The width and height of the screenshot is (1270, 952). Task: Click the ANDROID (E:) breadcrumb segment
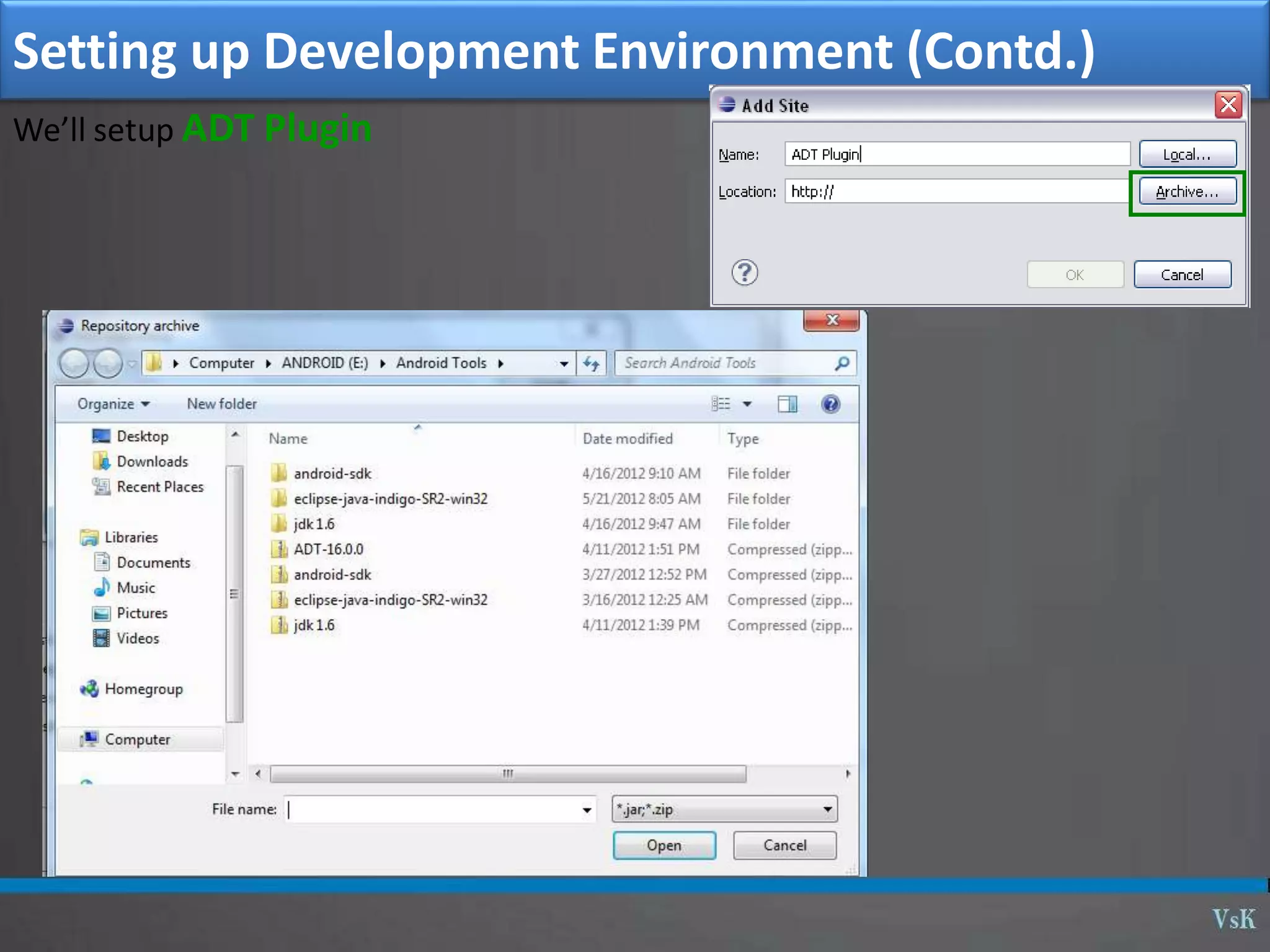click(324, 363)
